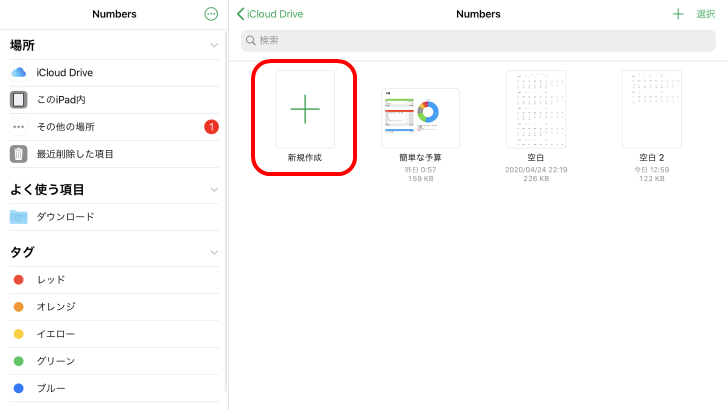Click the このiPad内 device icon
Viewport: 728px width, 410px height.
pos(19,99)
